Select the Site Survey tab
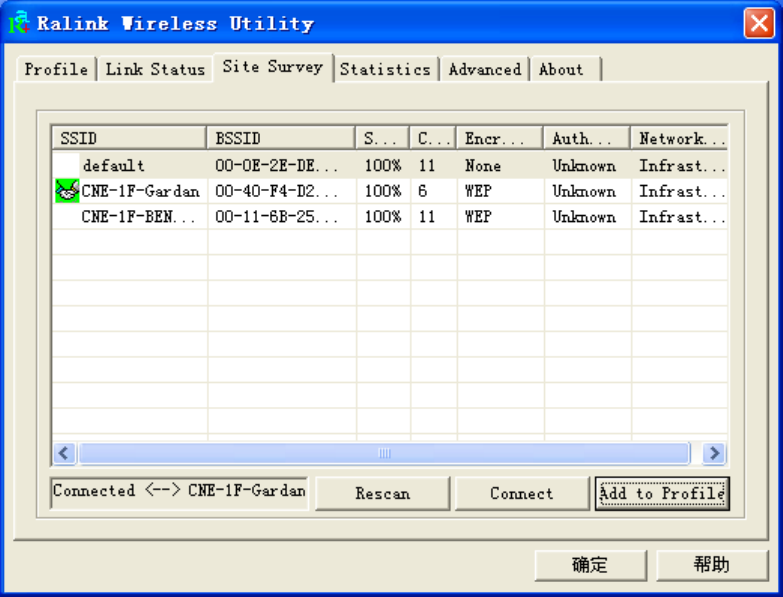This screenshot has width=783, height=597. coord(273,67)
